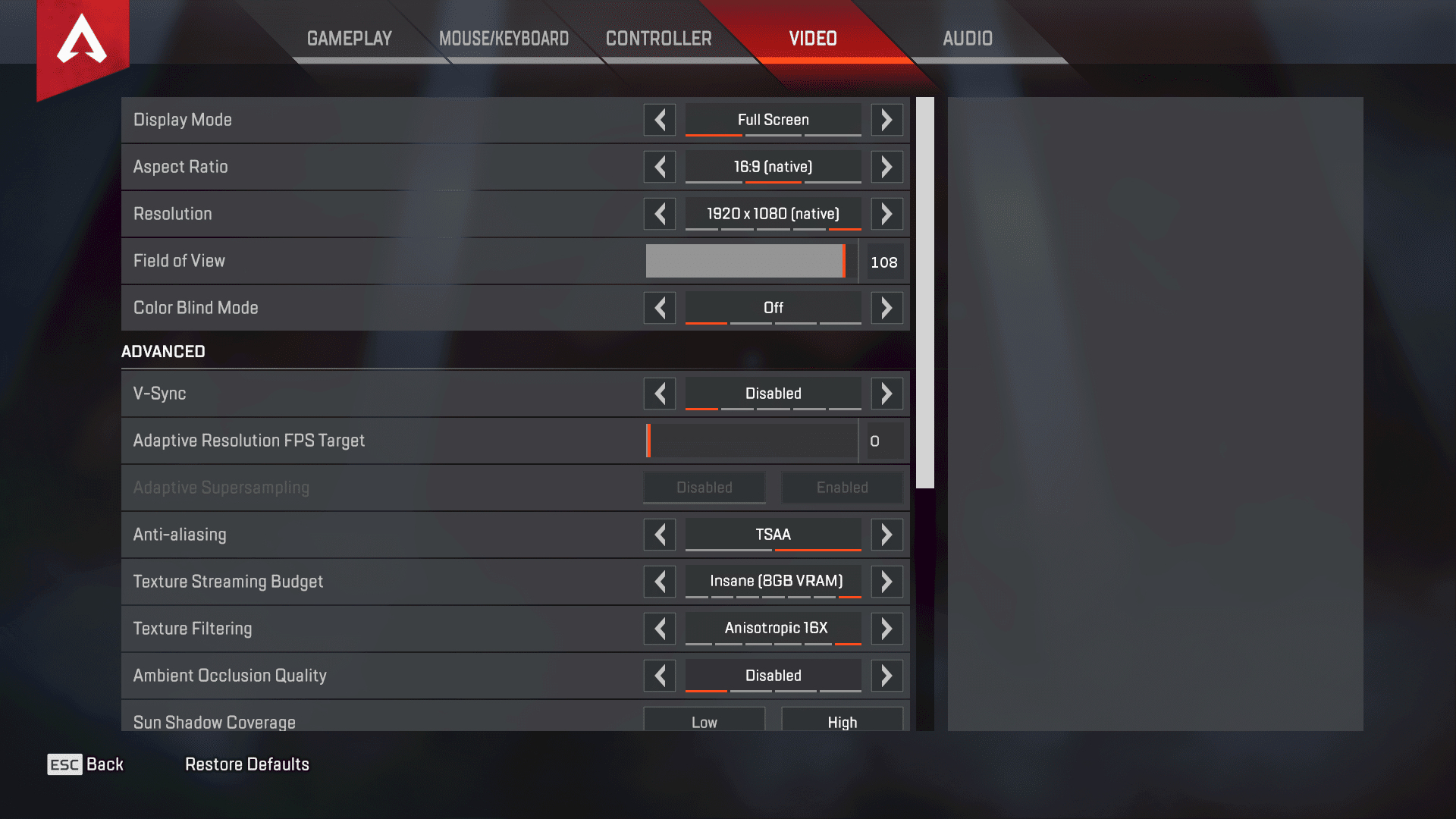Click Restore Defaults button

click(x=247, y=764)
